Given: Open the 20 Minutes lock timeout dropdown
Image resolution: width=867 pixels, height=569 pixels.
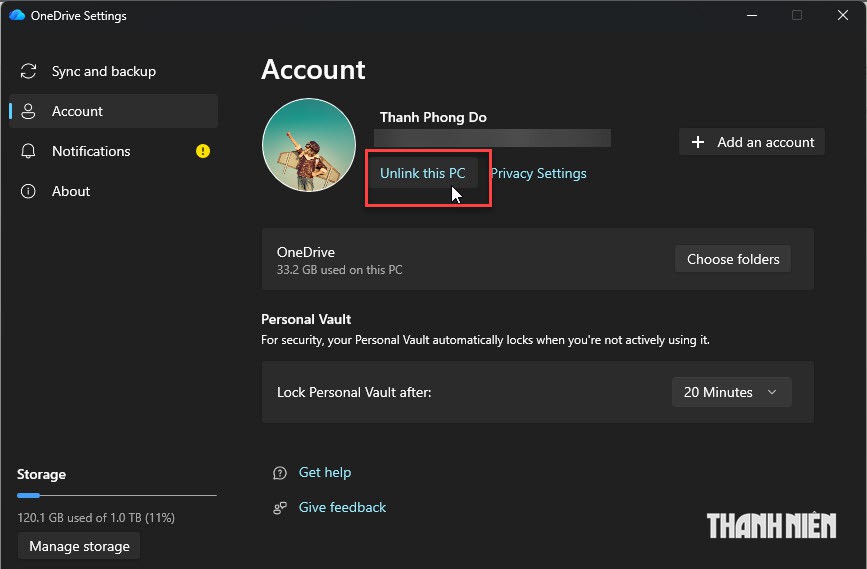Looking at the screenshot, I should (x=732, y=392).
